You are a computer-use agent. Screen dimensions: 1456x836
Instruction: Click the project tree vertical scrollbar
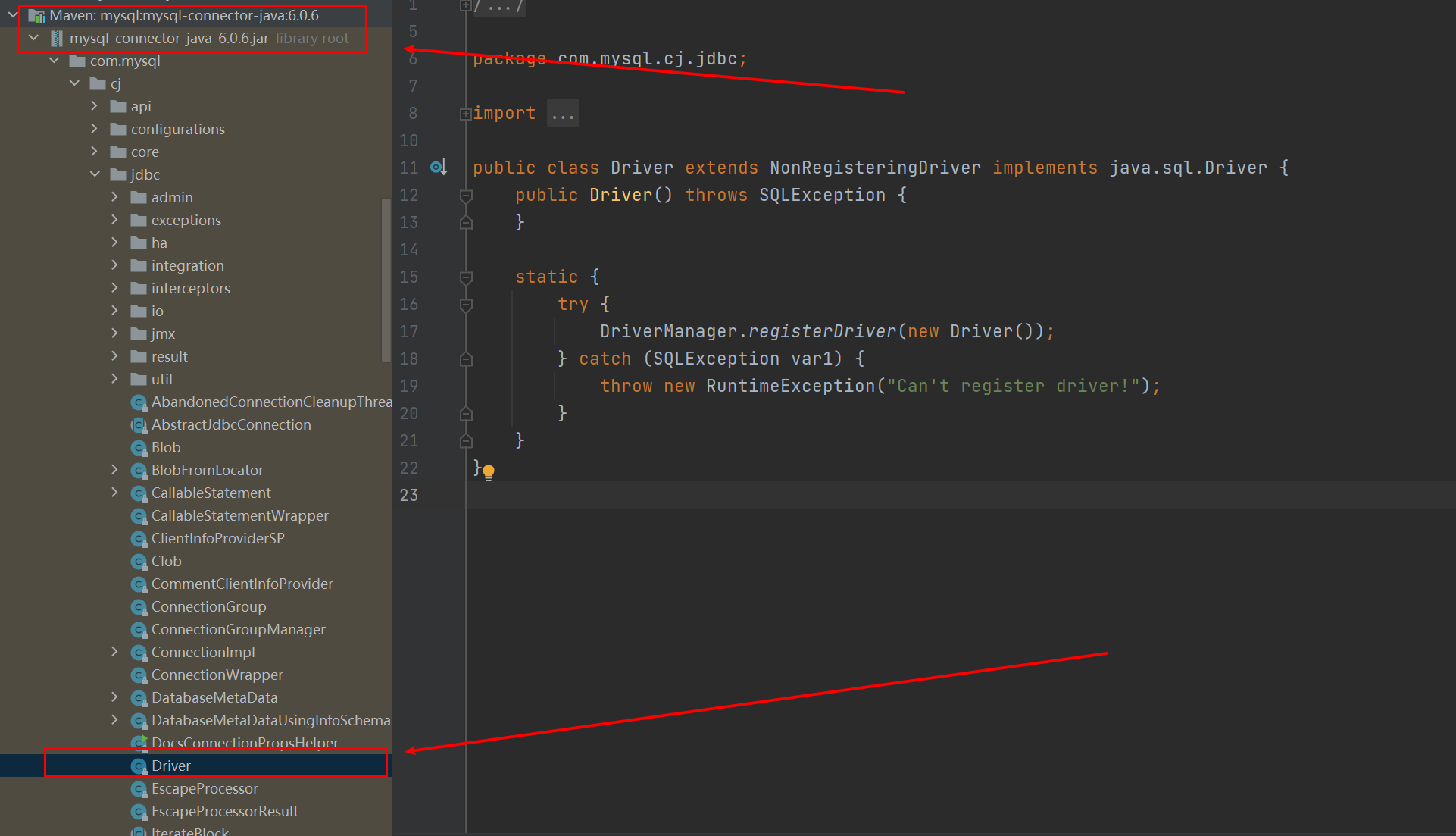pos(386,280)
